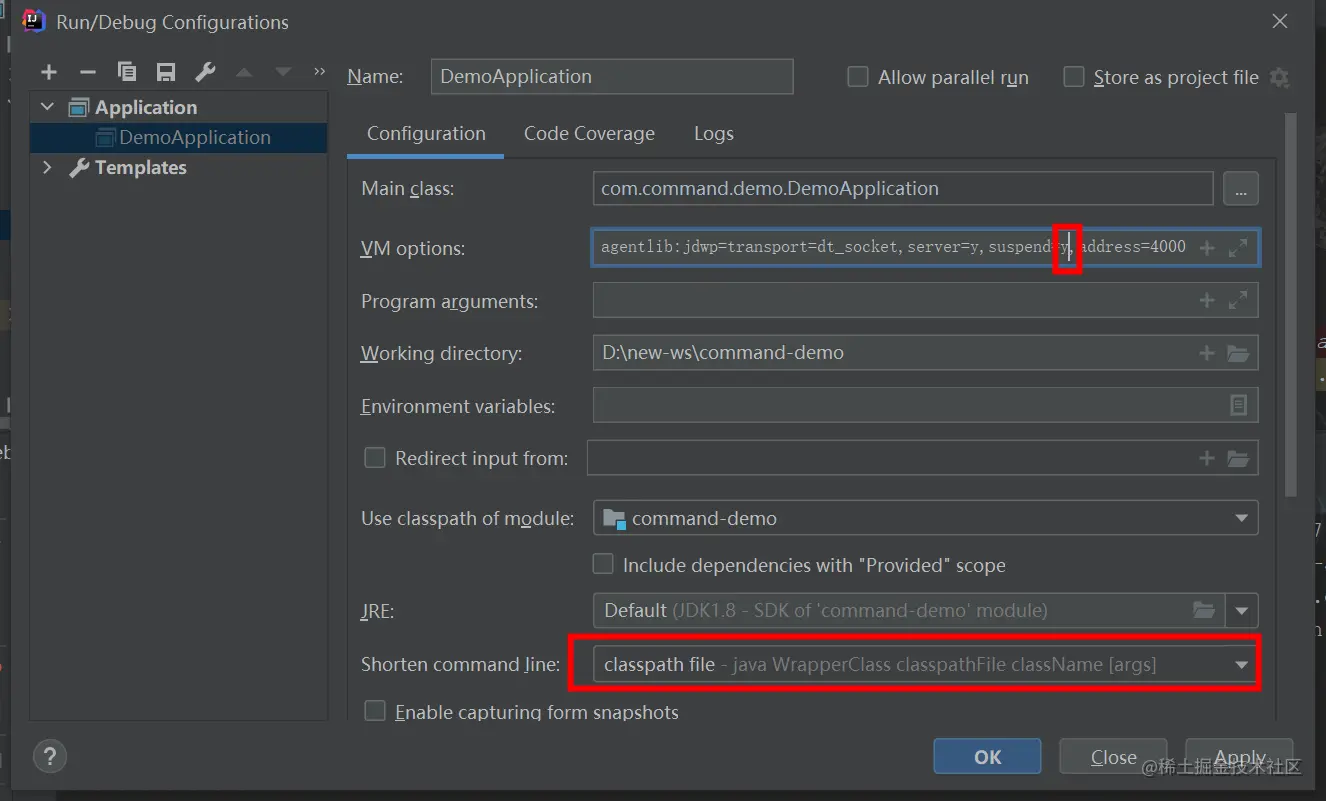Open the help question mark button
This screenshot has width=1326, height=801.
(x=50, y=755)
